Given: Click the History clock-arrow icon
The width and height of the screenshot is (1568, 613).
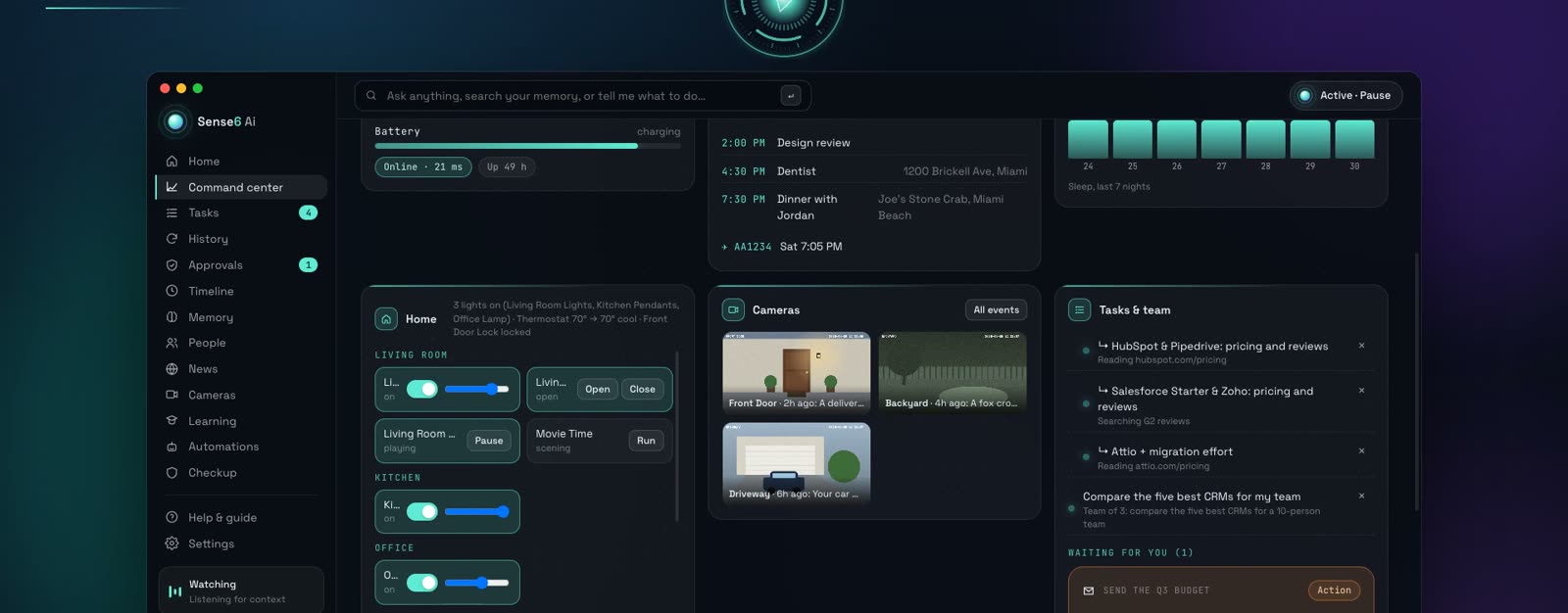Looking at the screenshot, I should tap(171, 239).
